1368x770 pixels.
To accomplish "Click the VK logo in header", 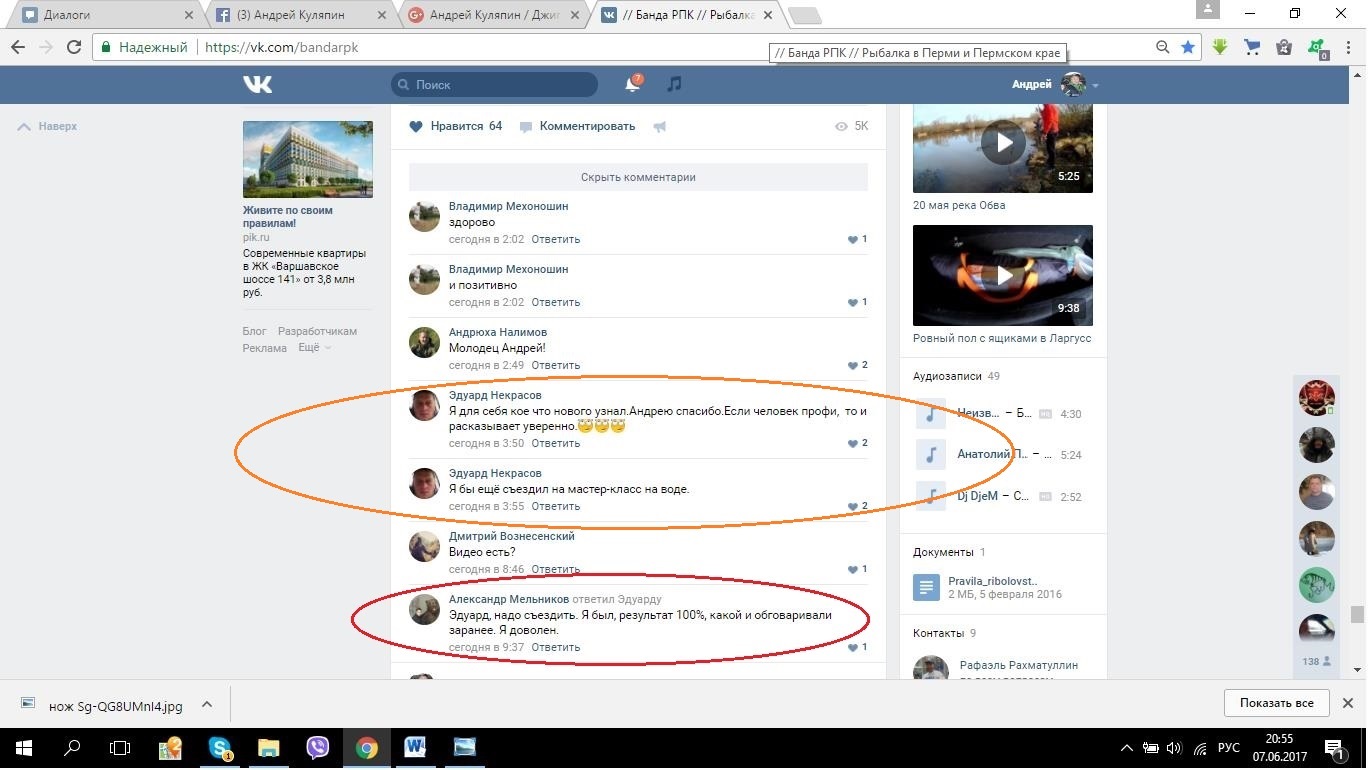I will pyautogui.click(x=257, y=85).
